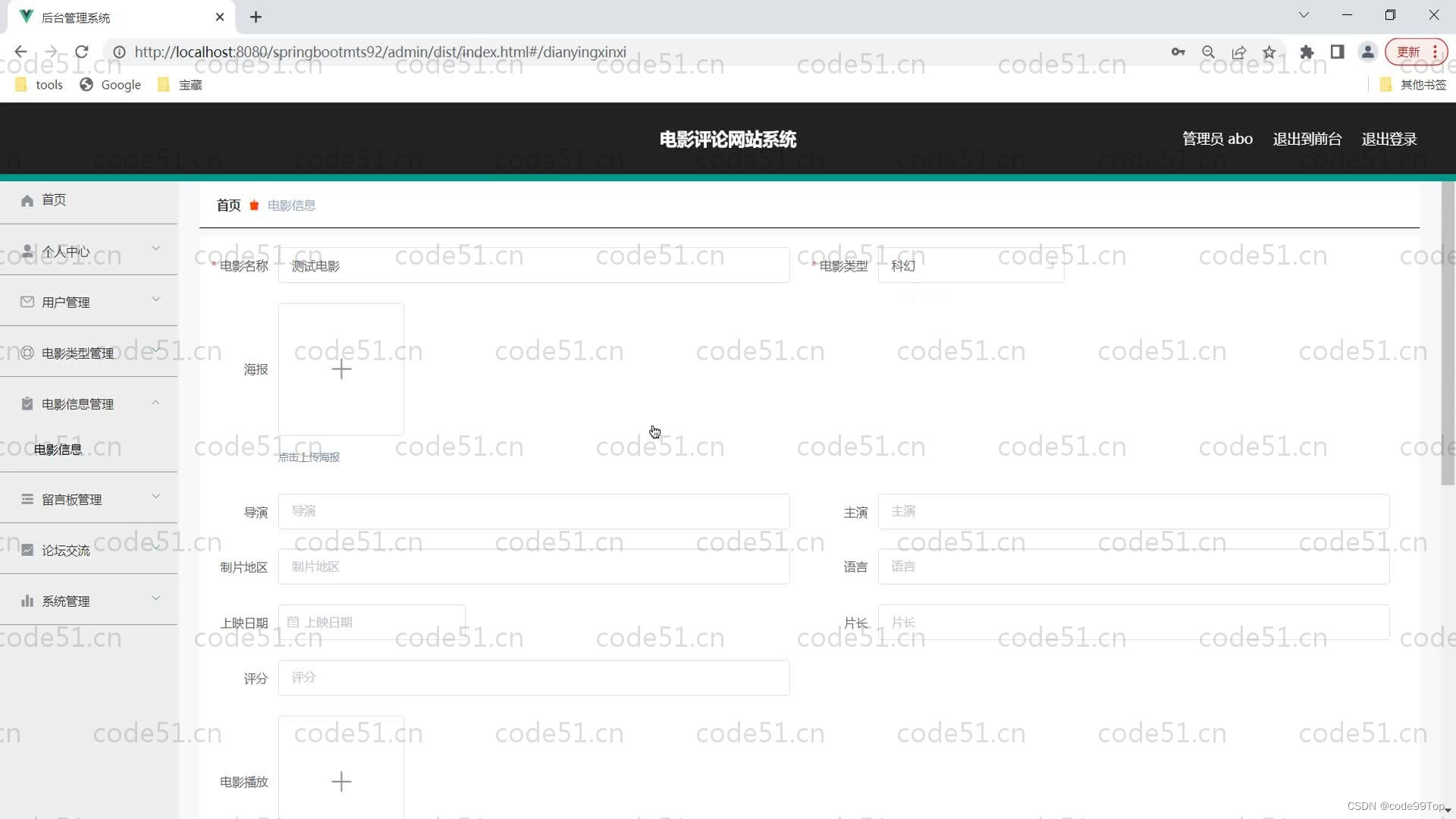Open the tab search chevron in title bar
Image resolution: width=1456 pixels, height=819 pixels.
point(1304,15)
